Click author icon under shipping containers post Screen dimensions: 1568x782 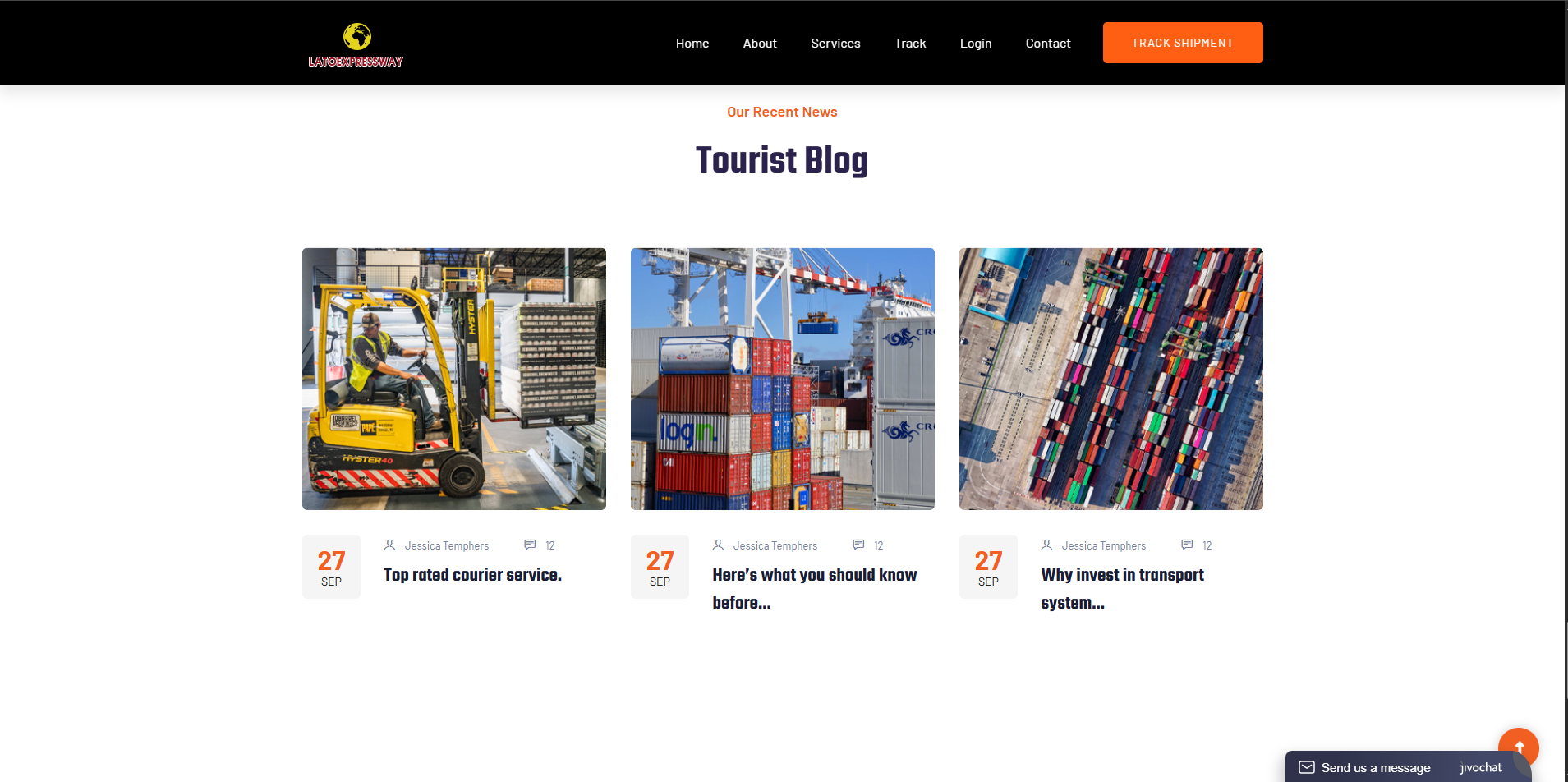coord(718,545)
